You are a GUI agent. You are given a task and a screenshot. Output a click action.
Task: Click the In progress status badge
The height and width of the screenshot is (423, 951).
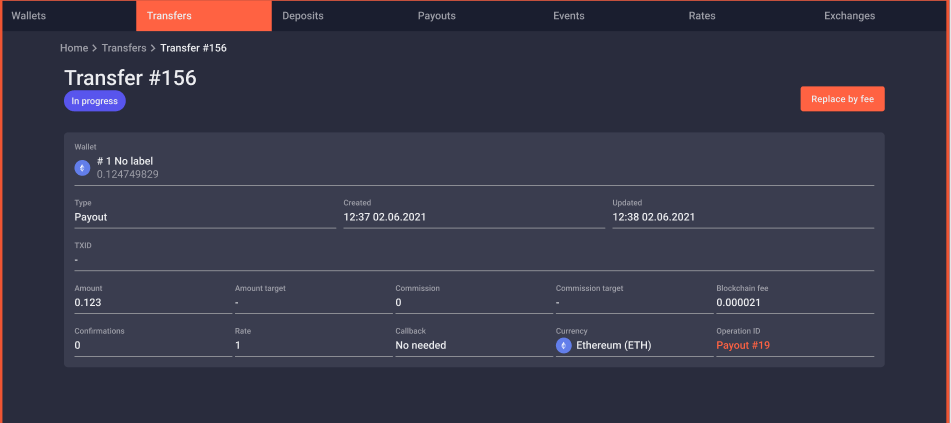coord(94,101)
